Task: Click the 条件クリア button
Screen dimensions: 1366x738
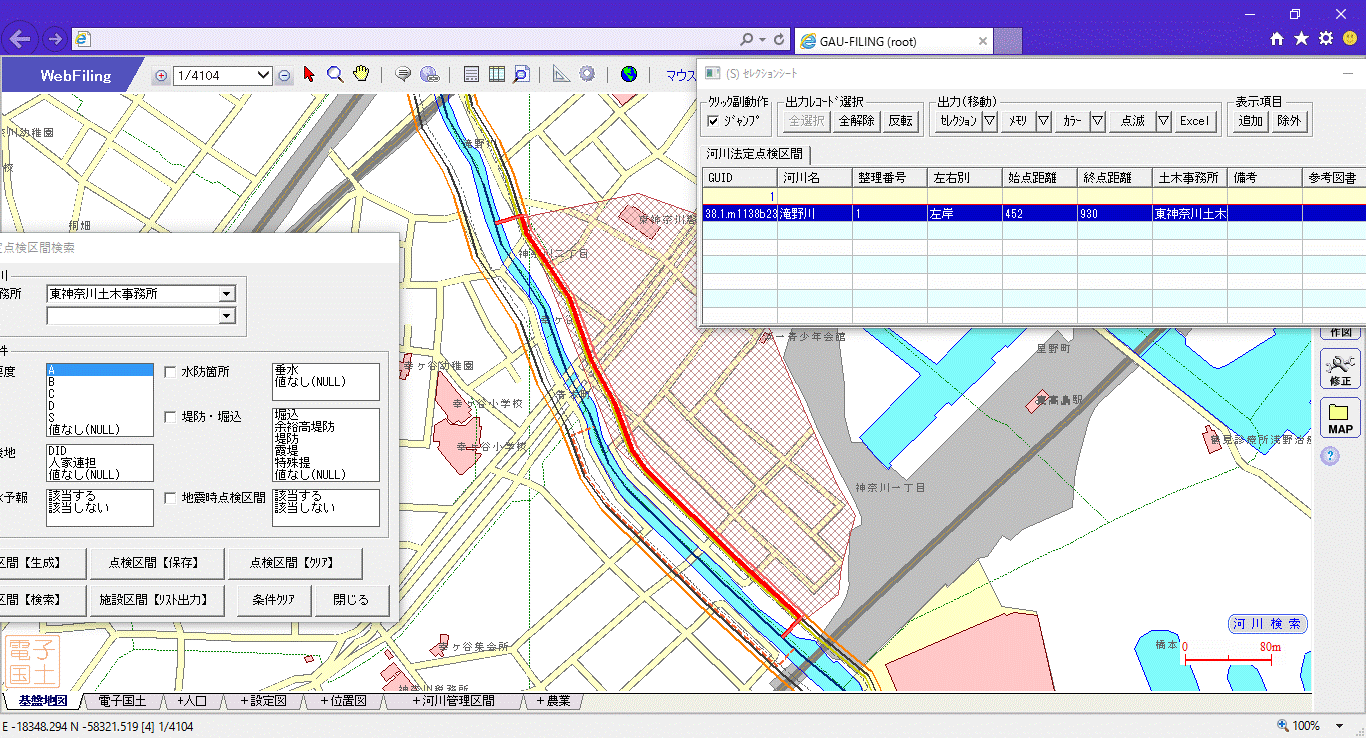Action: [272, 600]
